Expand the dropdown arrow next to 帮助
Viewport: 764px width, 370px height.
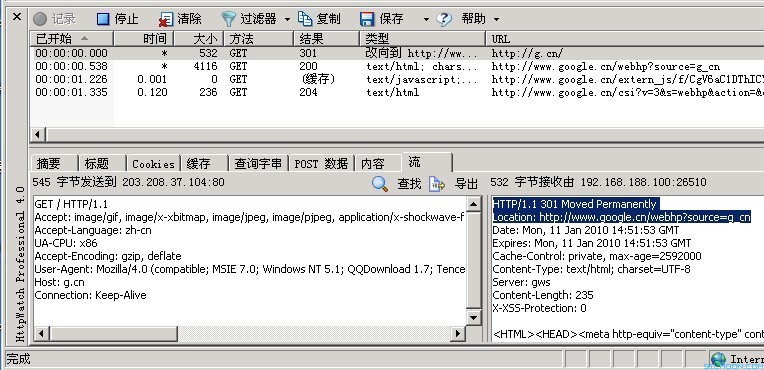click(497, 19)
